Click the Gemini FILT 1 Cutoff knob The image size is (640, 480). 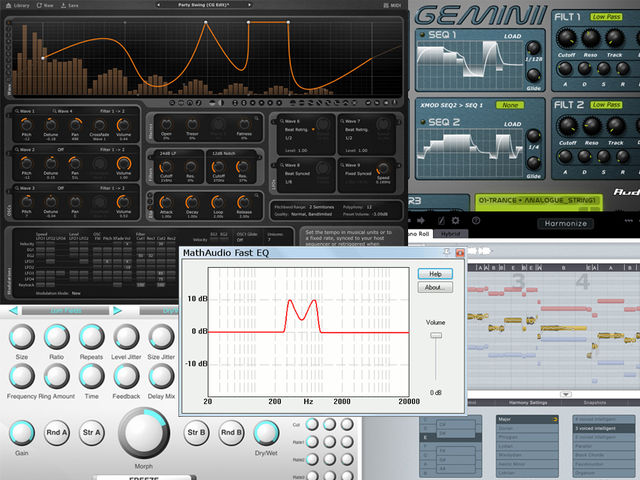567,38
